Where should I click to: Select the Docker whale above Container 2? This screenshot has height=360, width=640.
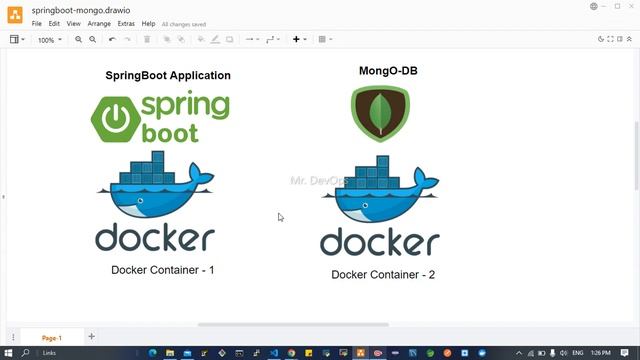click(380, 206)
